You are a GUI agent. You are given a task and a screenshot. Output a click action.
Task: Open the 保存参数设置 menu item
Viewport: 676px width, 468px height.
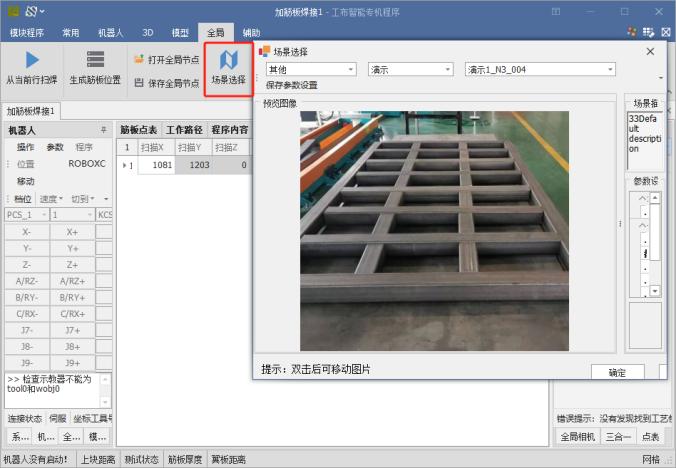coord(292,85)
